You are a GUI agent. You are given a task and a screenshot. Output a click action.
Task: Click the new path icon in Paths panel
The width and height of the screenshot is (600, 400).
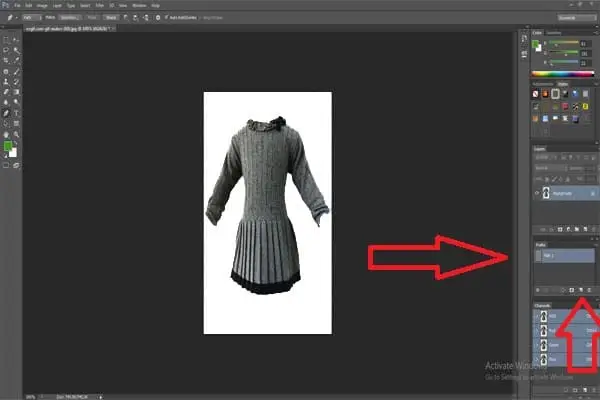tap(581, 290)
